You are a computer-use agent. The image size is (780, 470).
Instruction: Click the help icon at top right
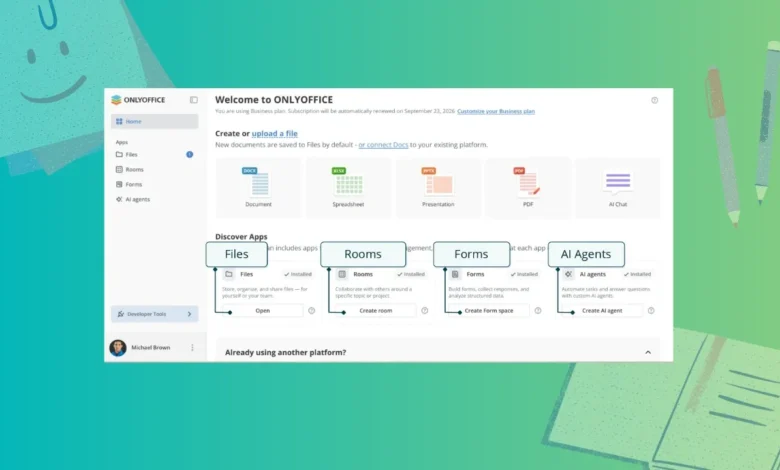pos(655,100)
